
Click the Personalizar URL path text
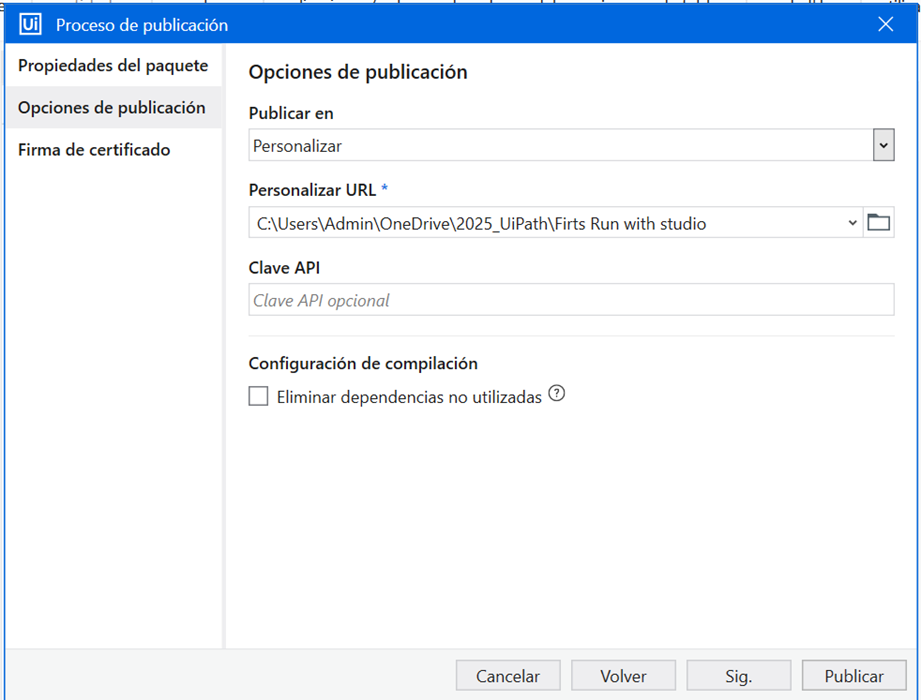[481, 223]
